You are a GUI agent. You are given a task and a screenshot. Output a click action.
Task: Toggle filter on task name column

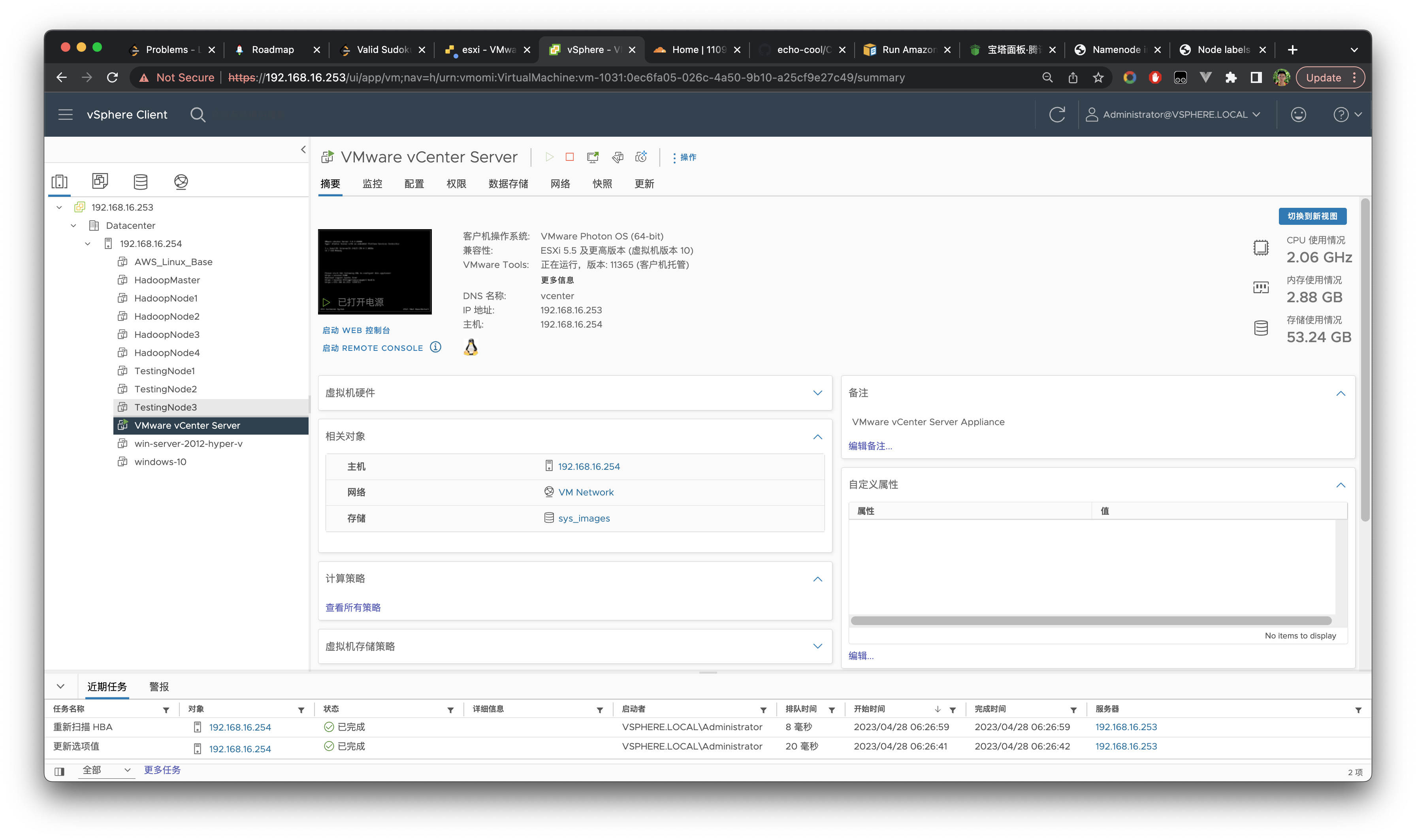tap(166, 710)
